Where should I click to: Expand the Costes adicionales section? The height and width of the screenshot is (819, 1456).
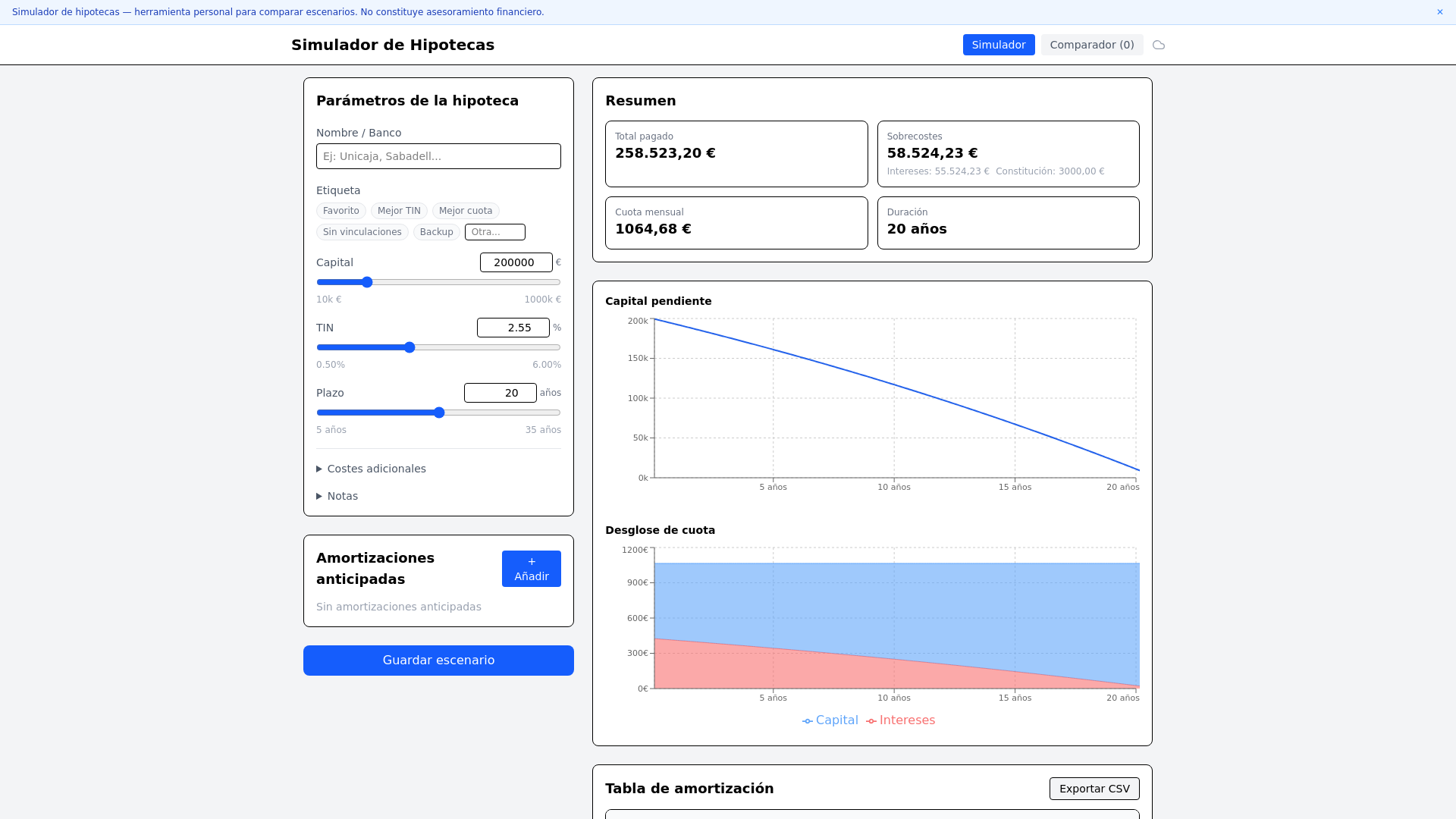372,469
